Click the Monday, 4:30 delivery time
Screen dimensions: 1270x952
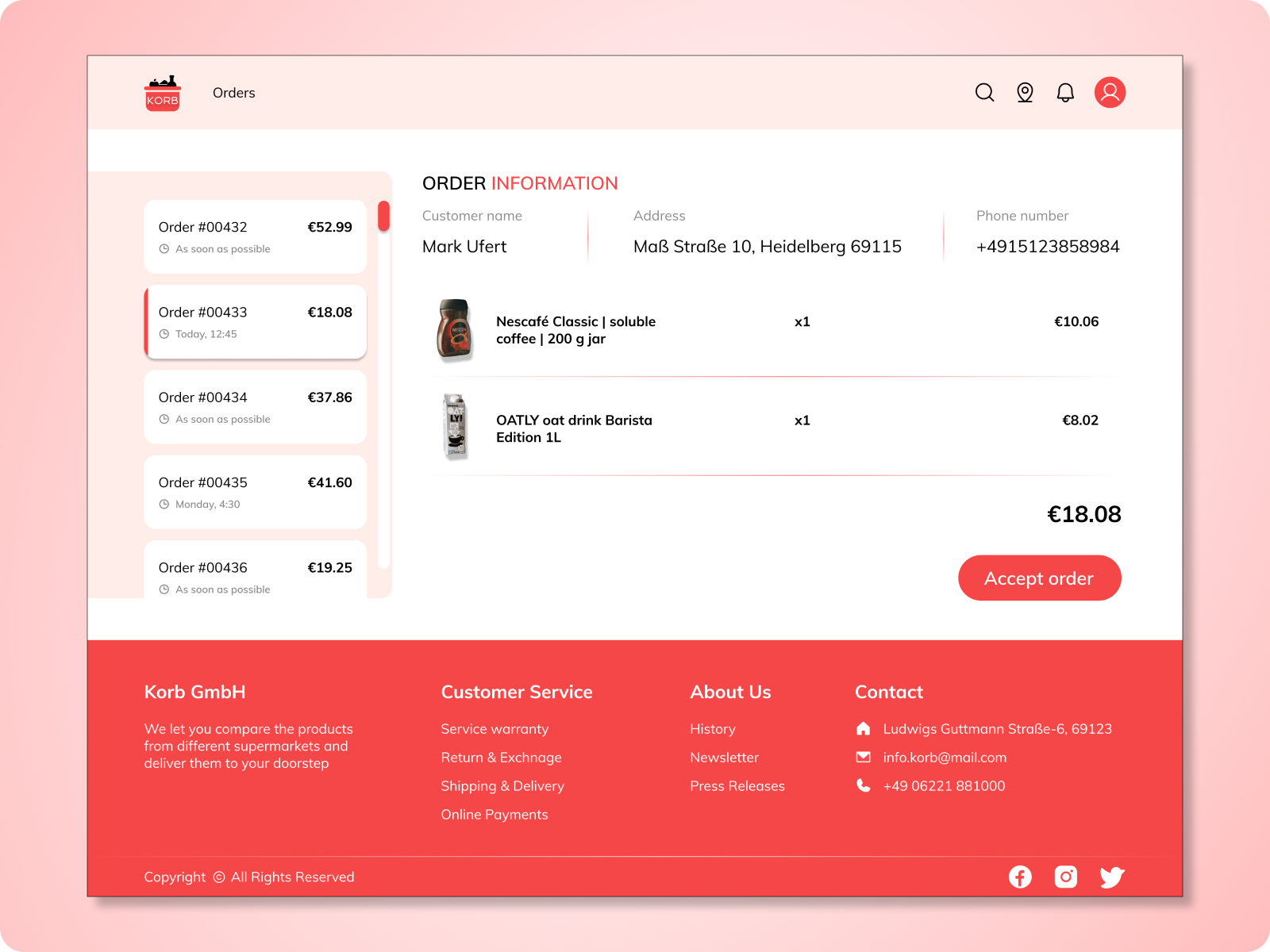[x=208, y=505]
